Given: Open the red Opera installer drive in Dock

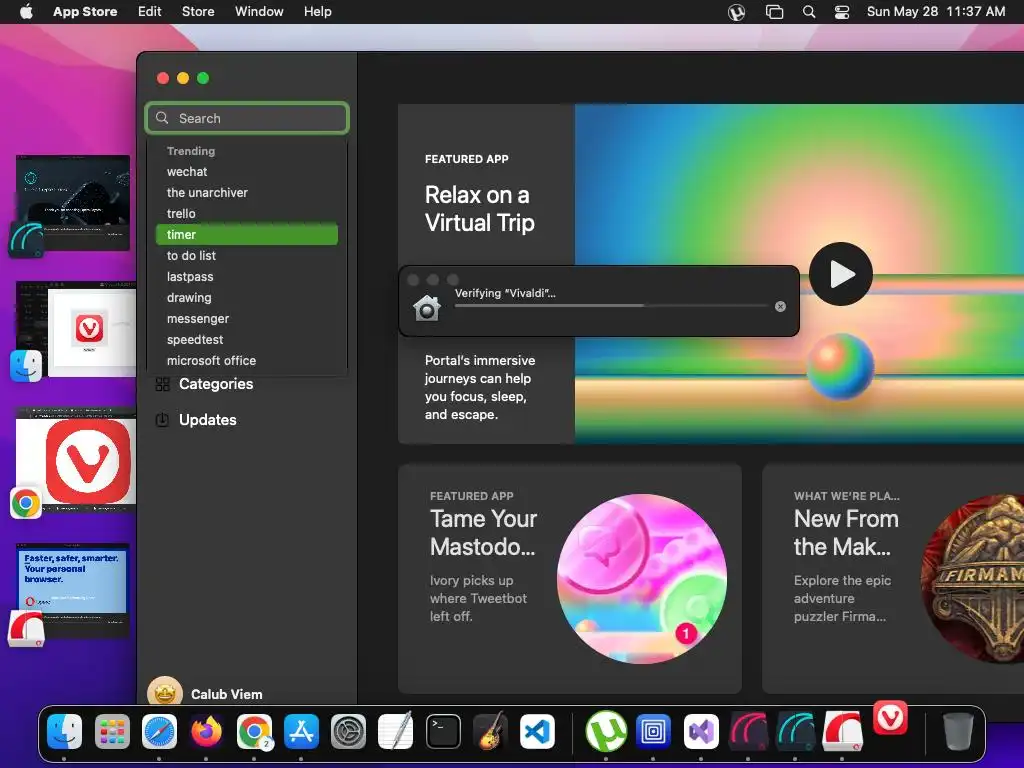Looking at the screenshot, I should pyautogui.click(x=842, y=731).
